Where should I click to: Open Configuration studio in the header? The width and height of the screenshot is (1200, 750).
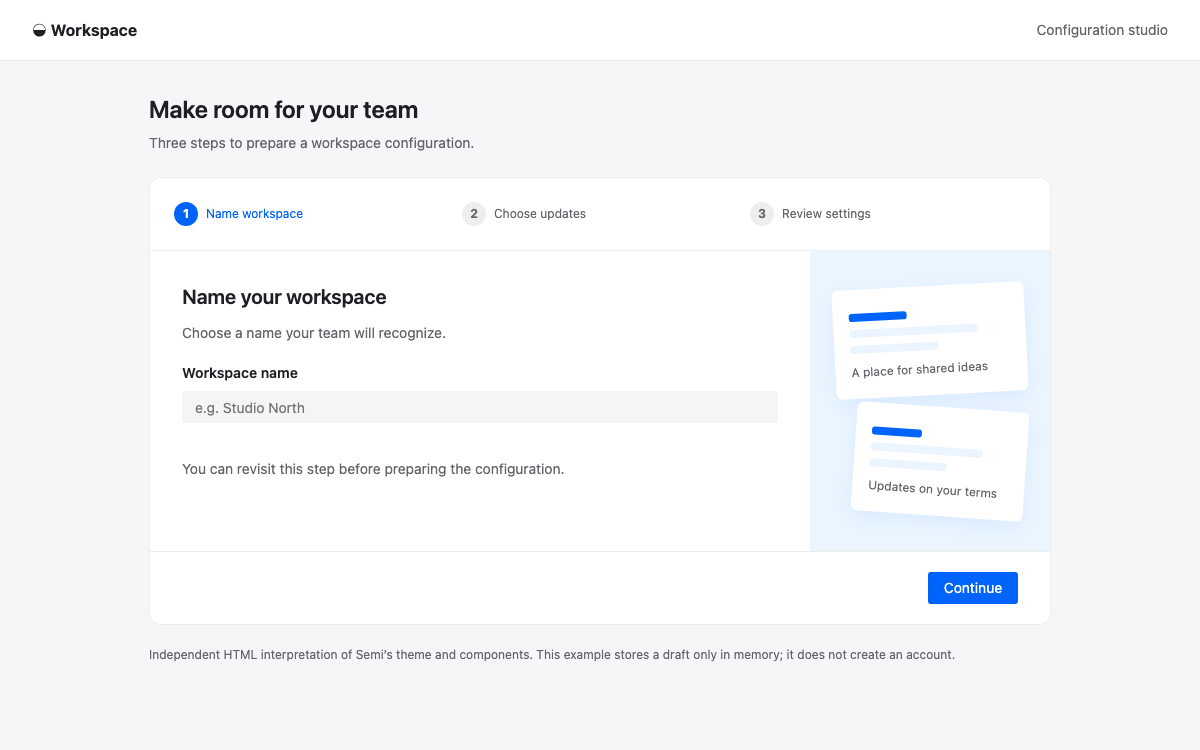click(1102, 30)
